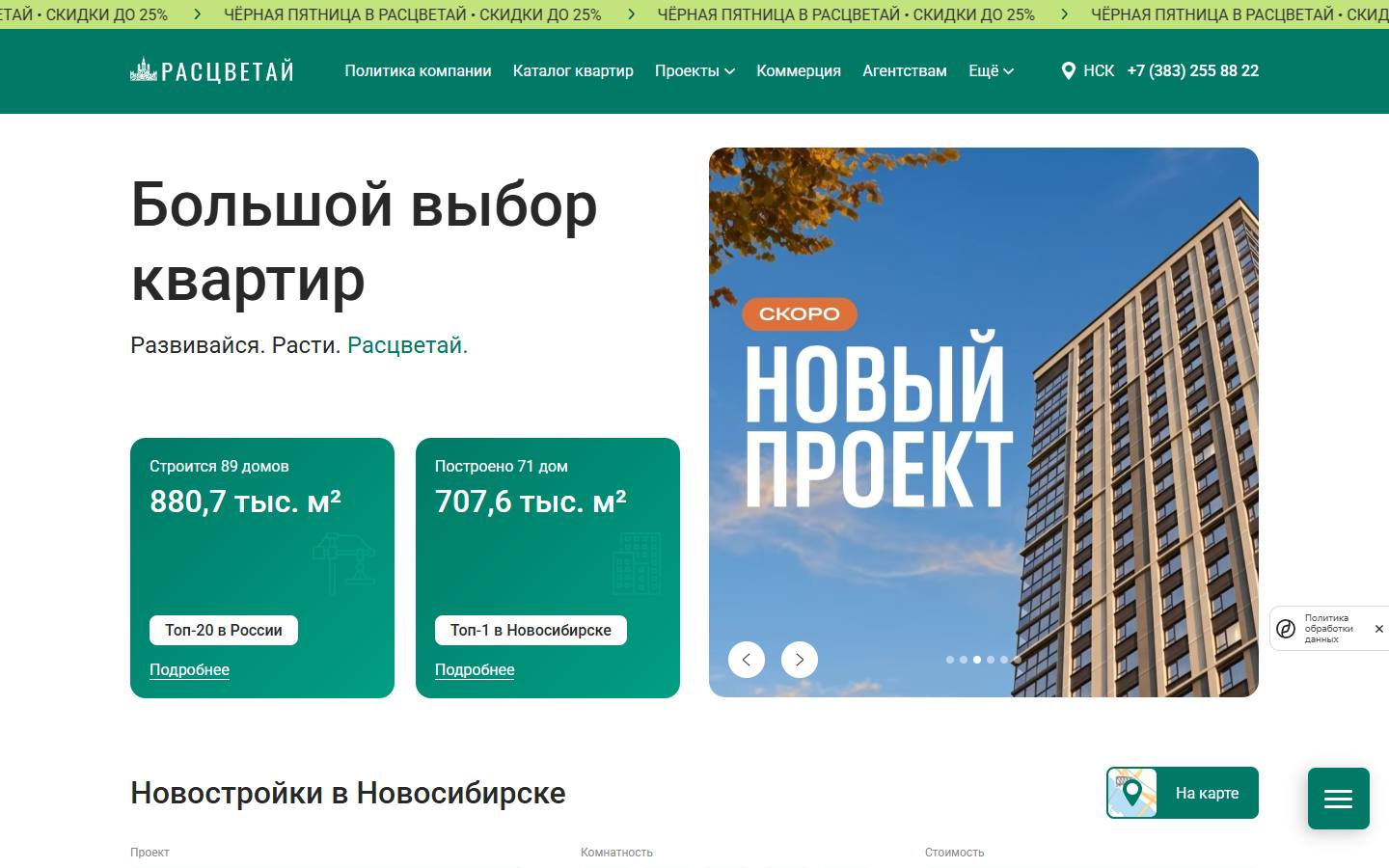This screenshot has height=868, width=1389.
Task: Select the first carousel dot indicator
Action: coord(950,660)
